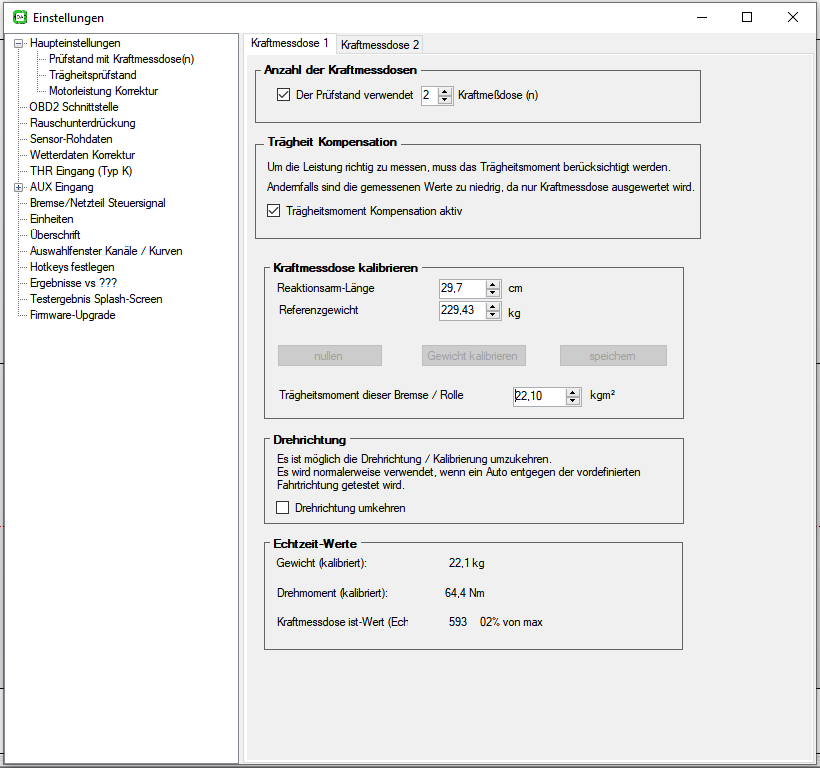The width and height of the screenshot is (820, 768).
Task: Decrease Trägheitsmoment dieser Bremse value
Action: pos(573,400)
